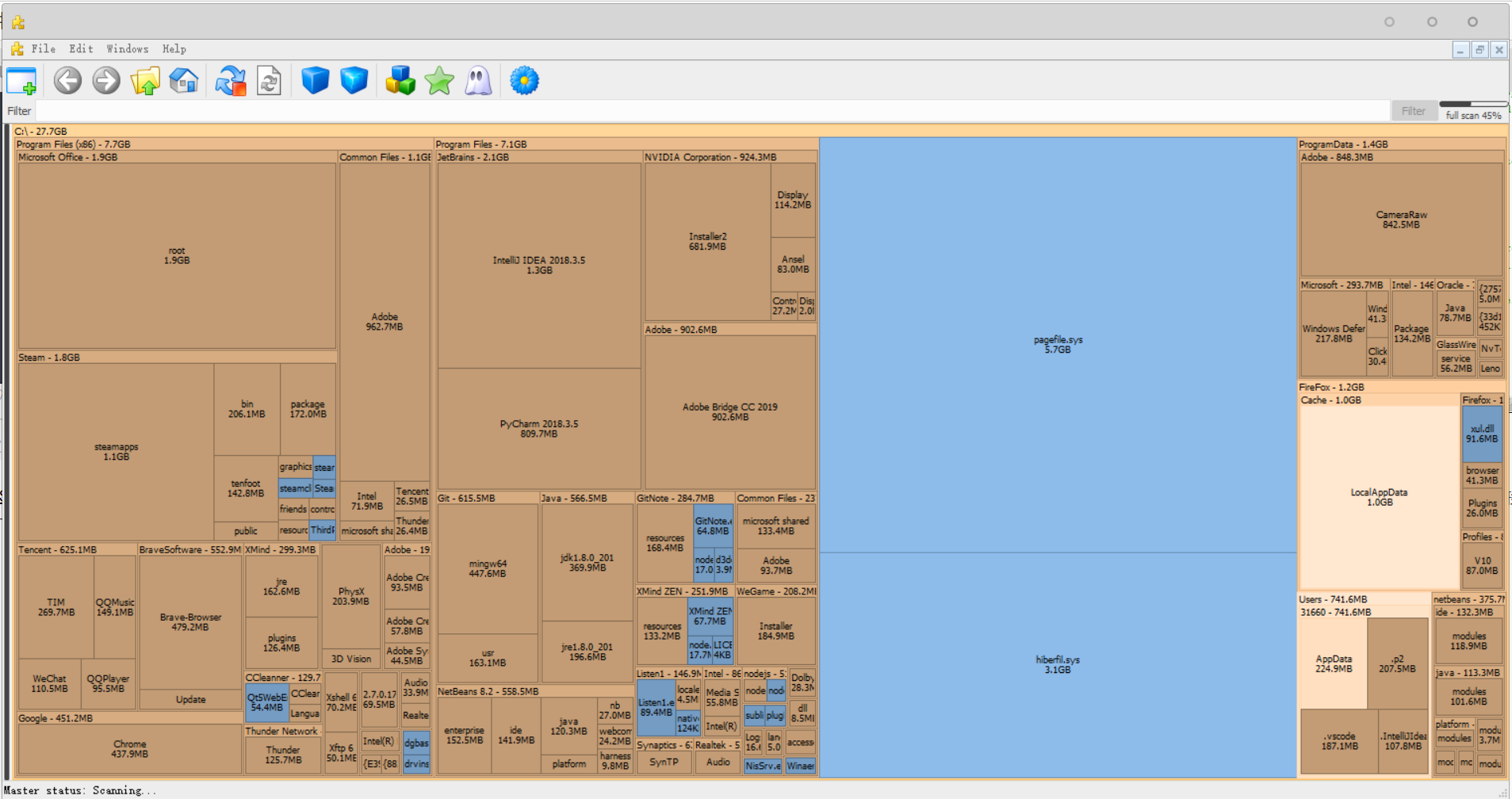Select the Listen1.exe 89.4MB file block
The image size is (1512, 799).
coord(656,707)
